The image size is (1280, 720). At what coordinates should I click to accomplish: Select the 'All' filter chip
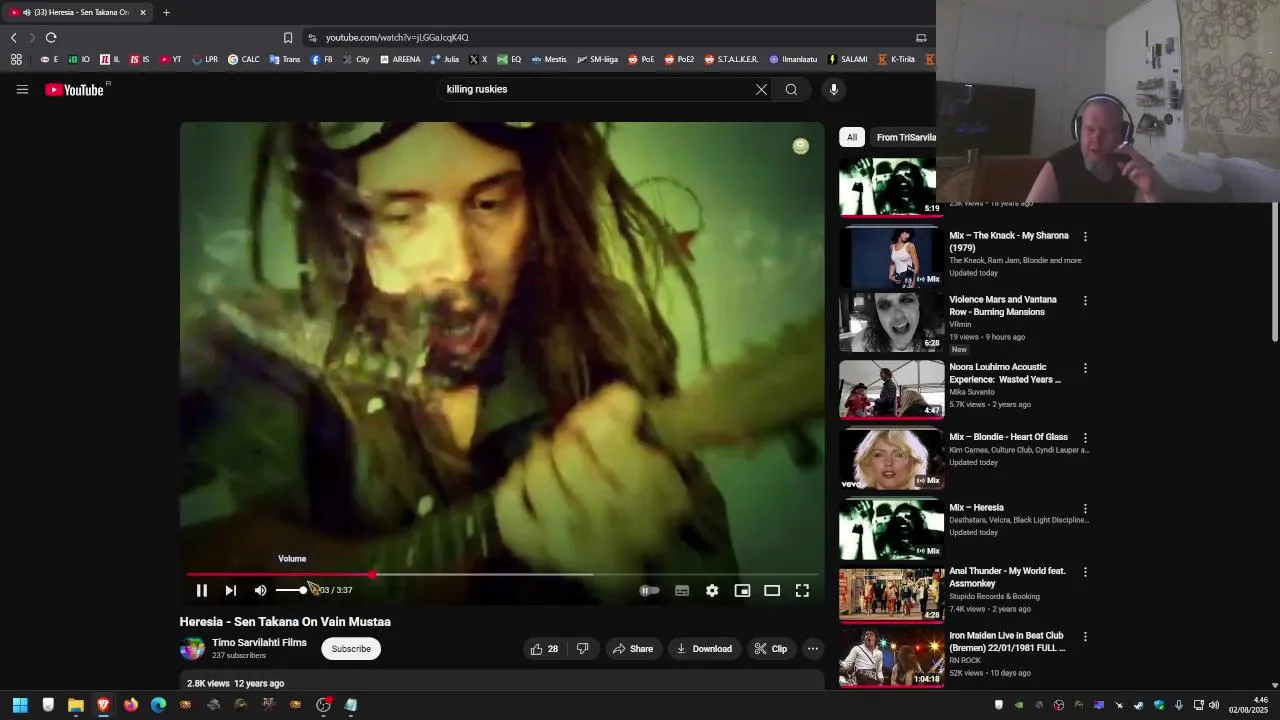click(x=852, y=137)
